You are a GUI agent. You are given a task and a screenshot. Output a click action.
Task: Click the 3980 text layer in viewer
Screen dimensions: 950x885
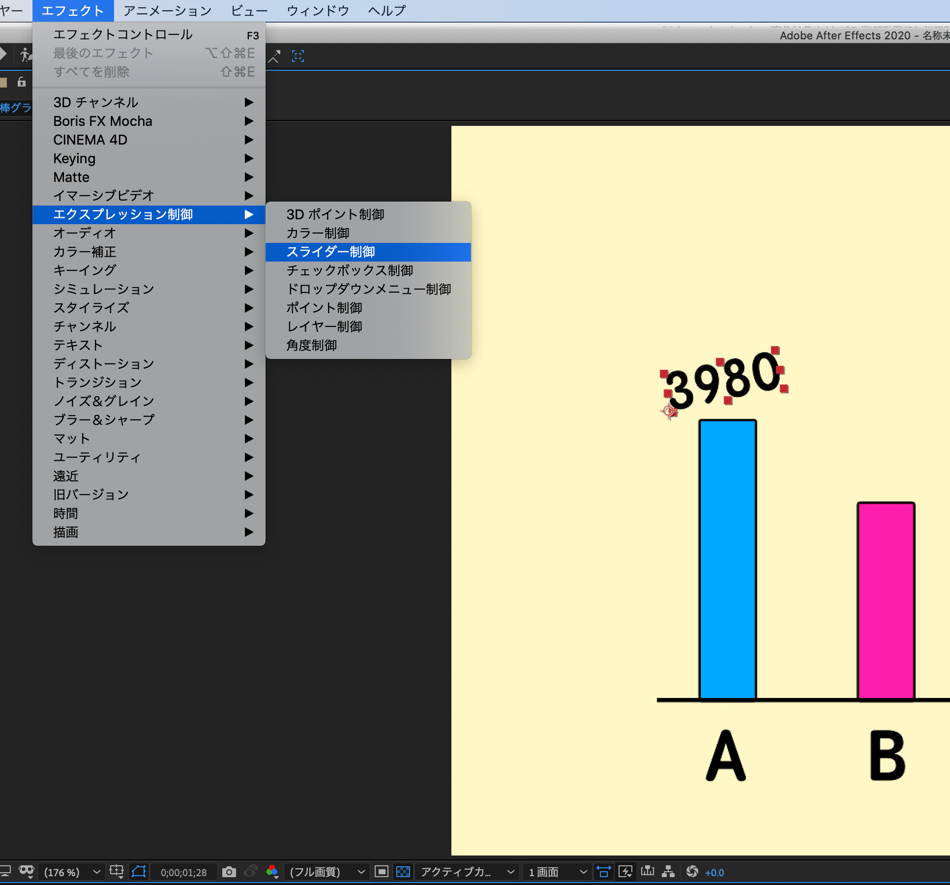(723, 380)
